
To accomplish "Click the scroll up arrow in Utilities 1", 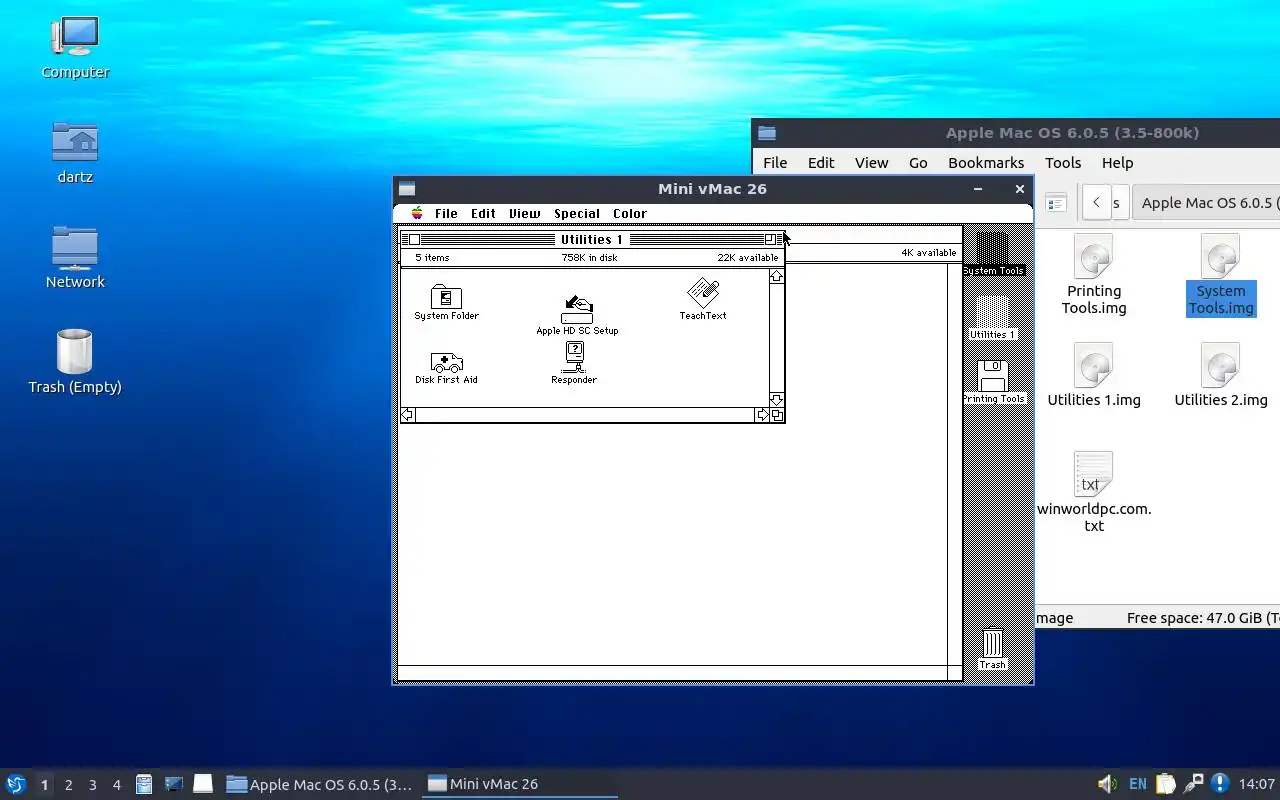I will click(x=777, y=276).
